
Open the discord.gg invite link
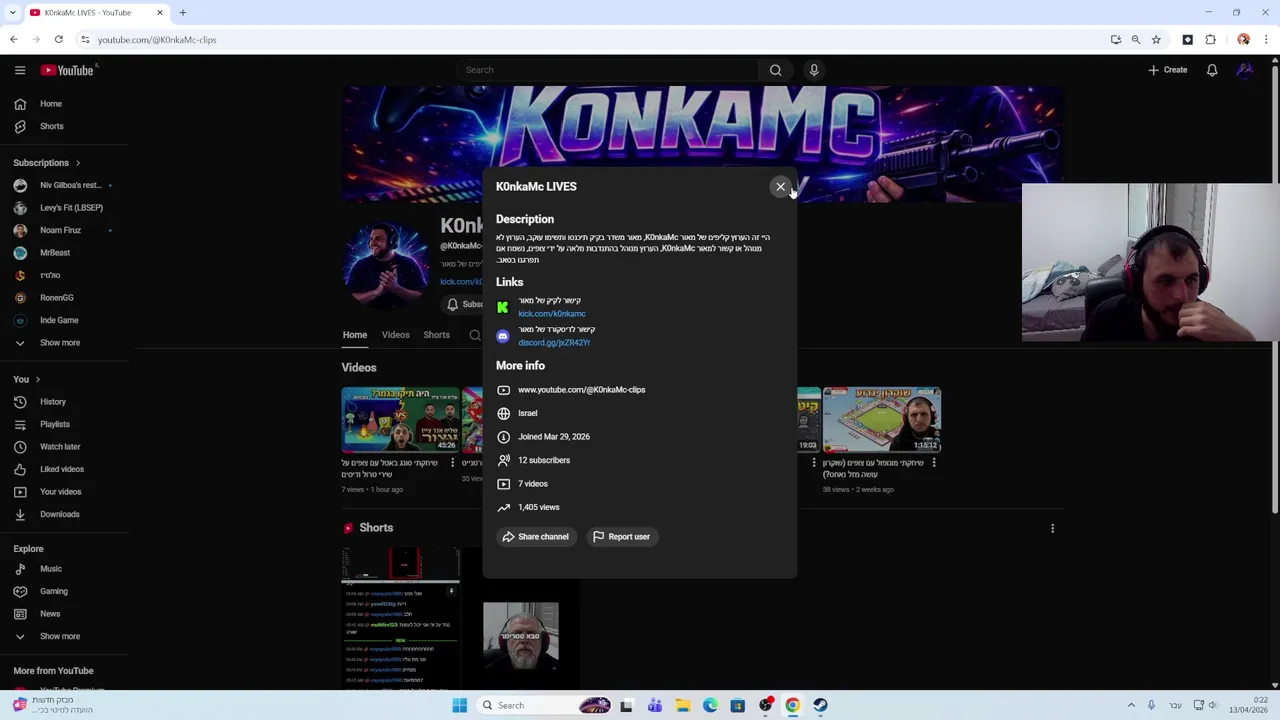tap(554, 343)
